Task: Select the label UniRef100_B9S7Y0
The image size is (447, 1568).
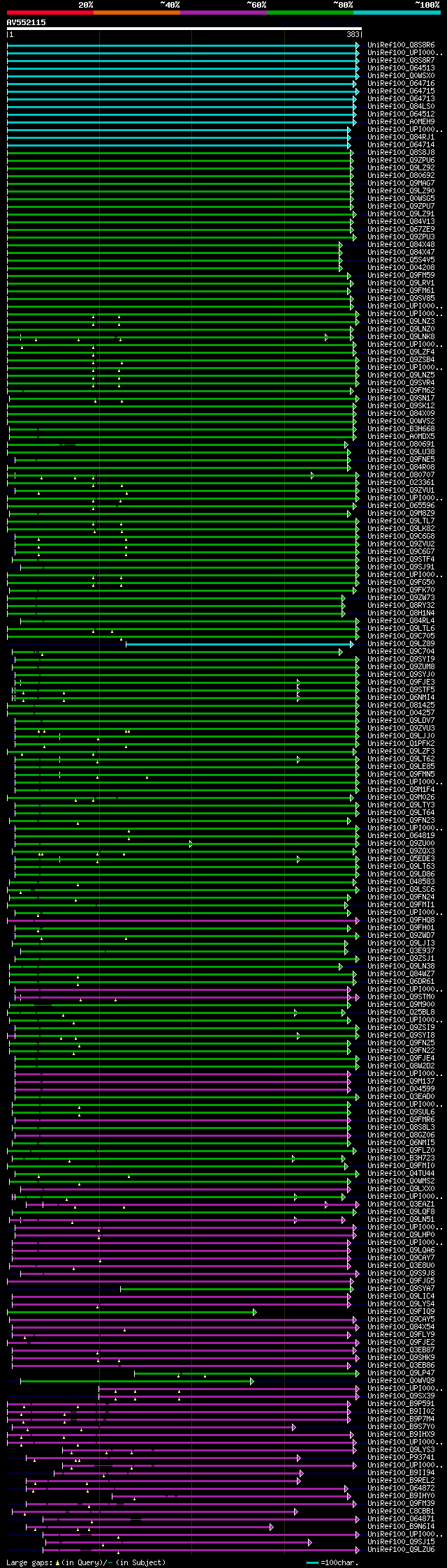Action: [x=401, y=1427]
